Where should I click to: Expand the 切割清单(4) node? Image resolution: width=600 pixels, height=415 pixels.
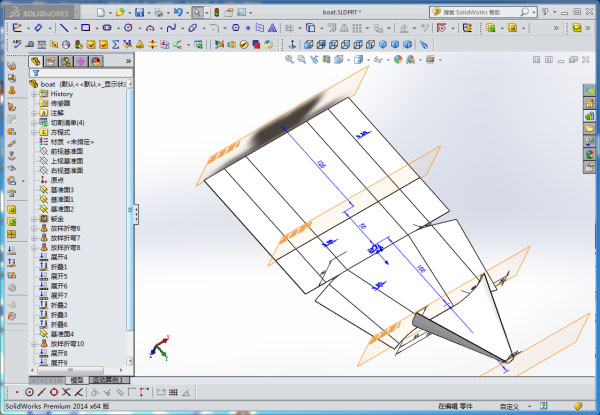tap(34, 123)
